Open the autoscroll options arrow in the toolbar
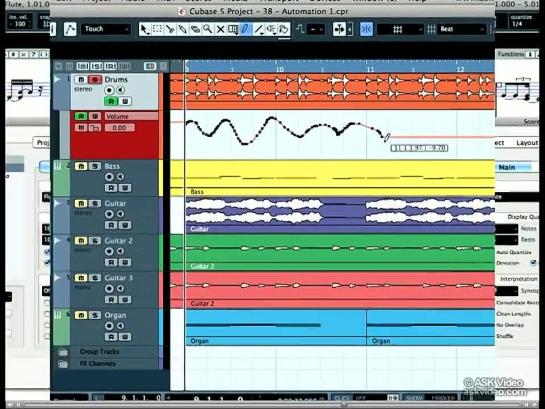The image size is (545, 409). point(350,29)
